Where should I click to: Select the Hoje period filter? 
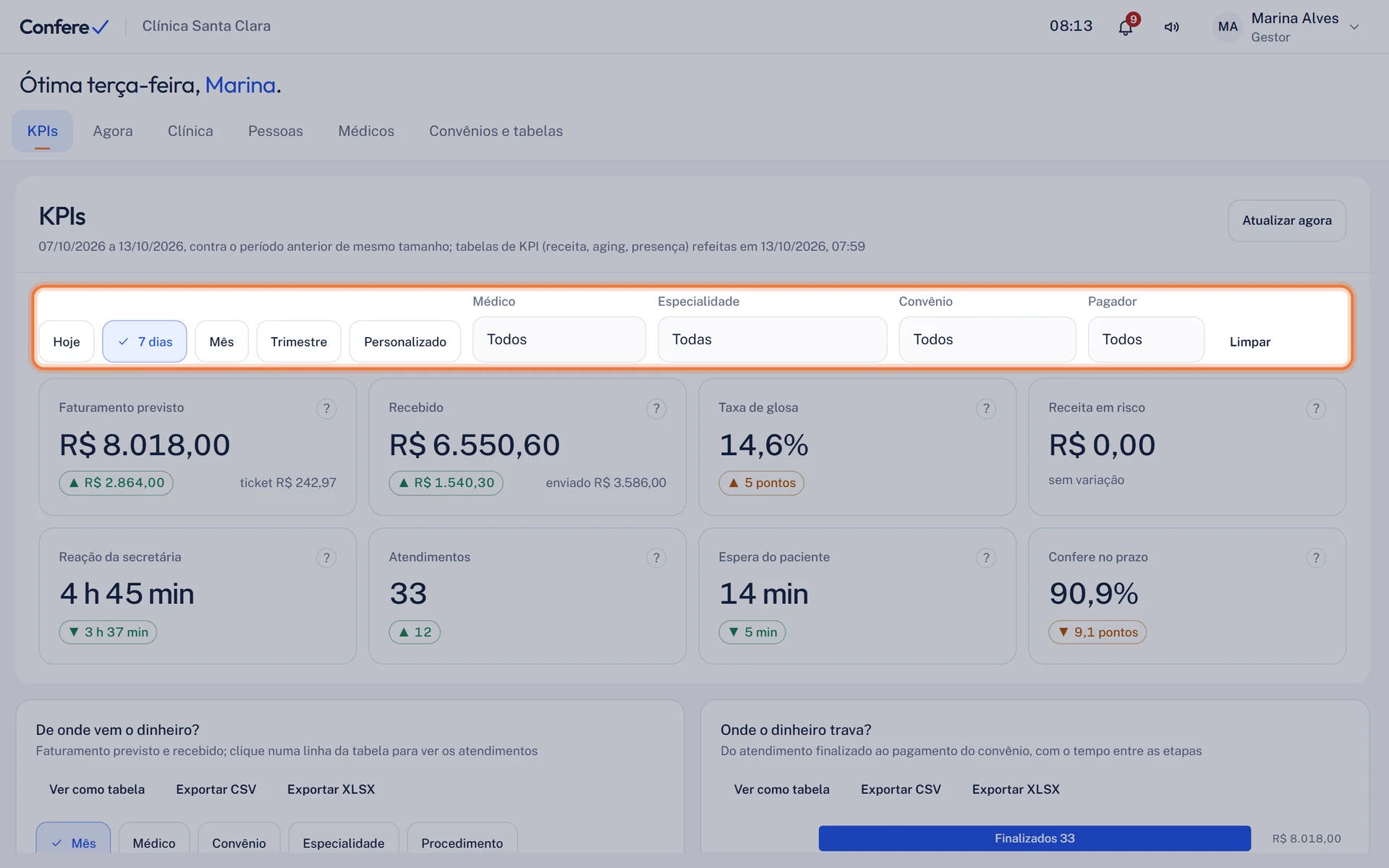click(x=67, y=341)
